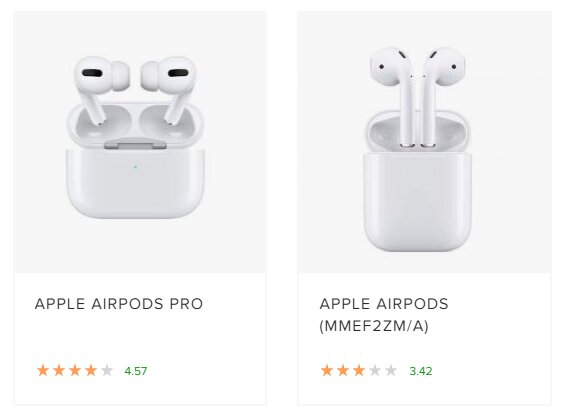Select third star of AirPods MMEF2ZM/A rating
Viewport: 564px width, 417px height.
[359, 370]
